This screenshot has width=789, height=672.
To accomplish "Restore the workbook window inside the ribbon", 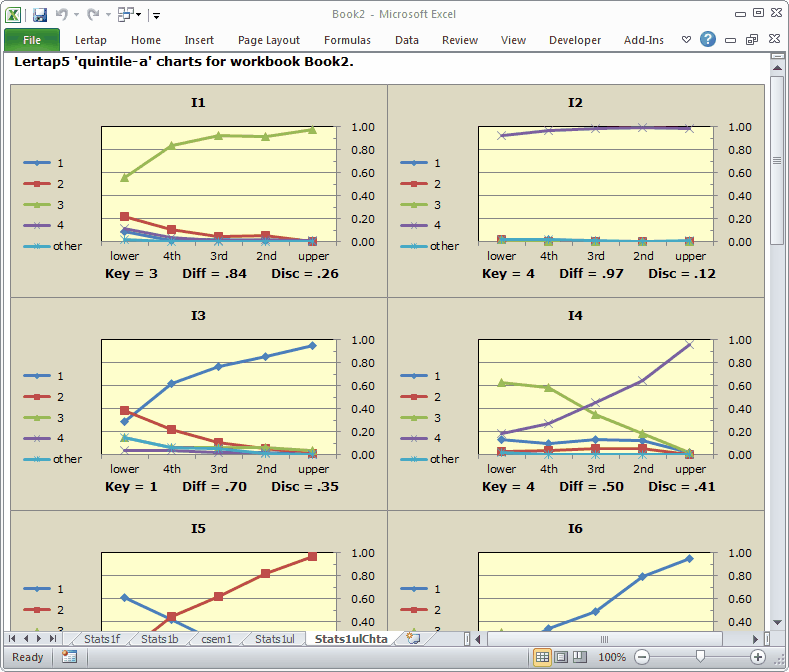I will [752, 39].
